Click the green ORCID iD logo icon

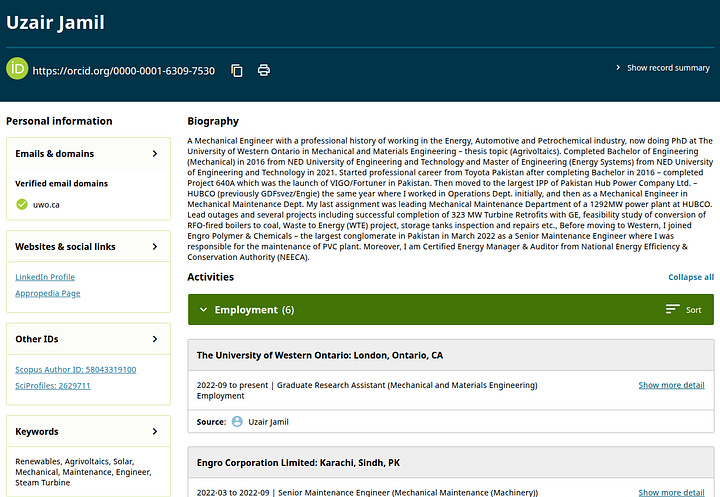[x=17, y=68]
